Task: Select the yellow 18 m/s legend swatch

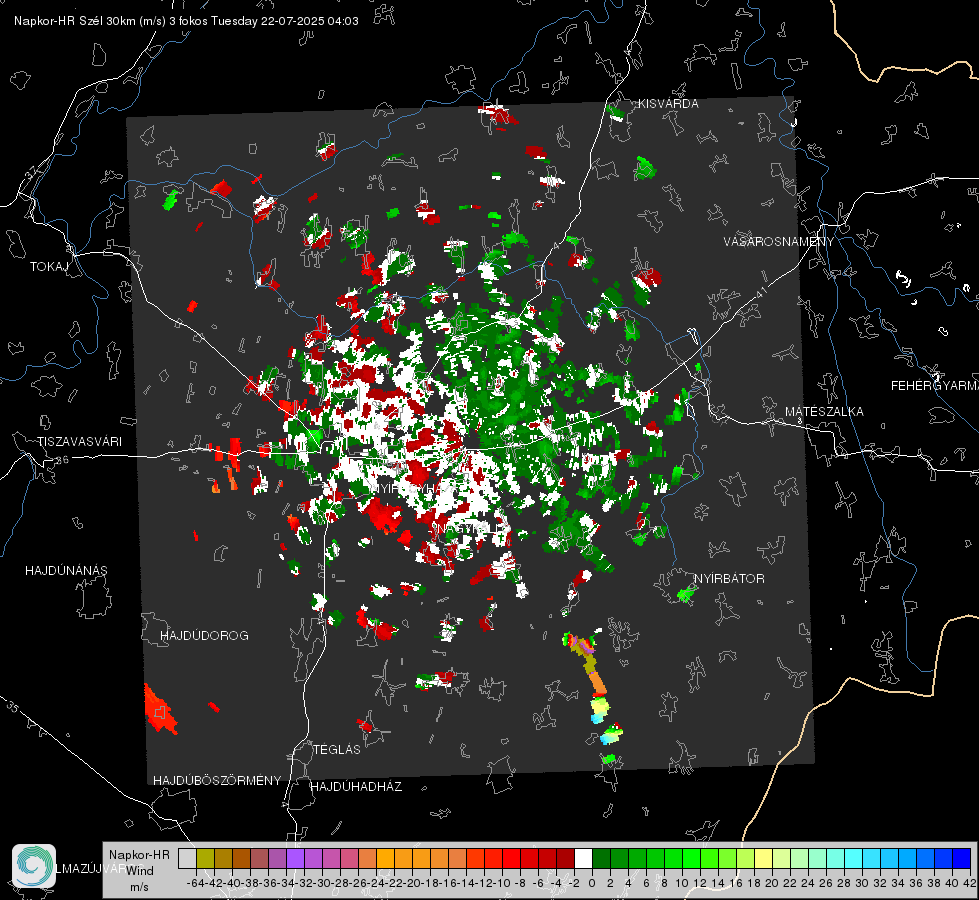Action: (x=763, y=858)
